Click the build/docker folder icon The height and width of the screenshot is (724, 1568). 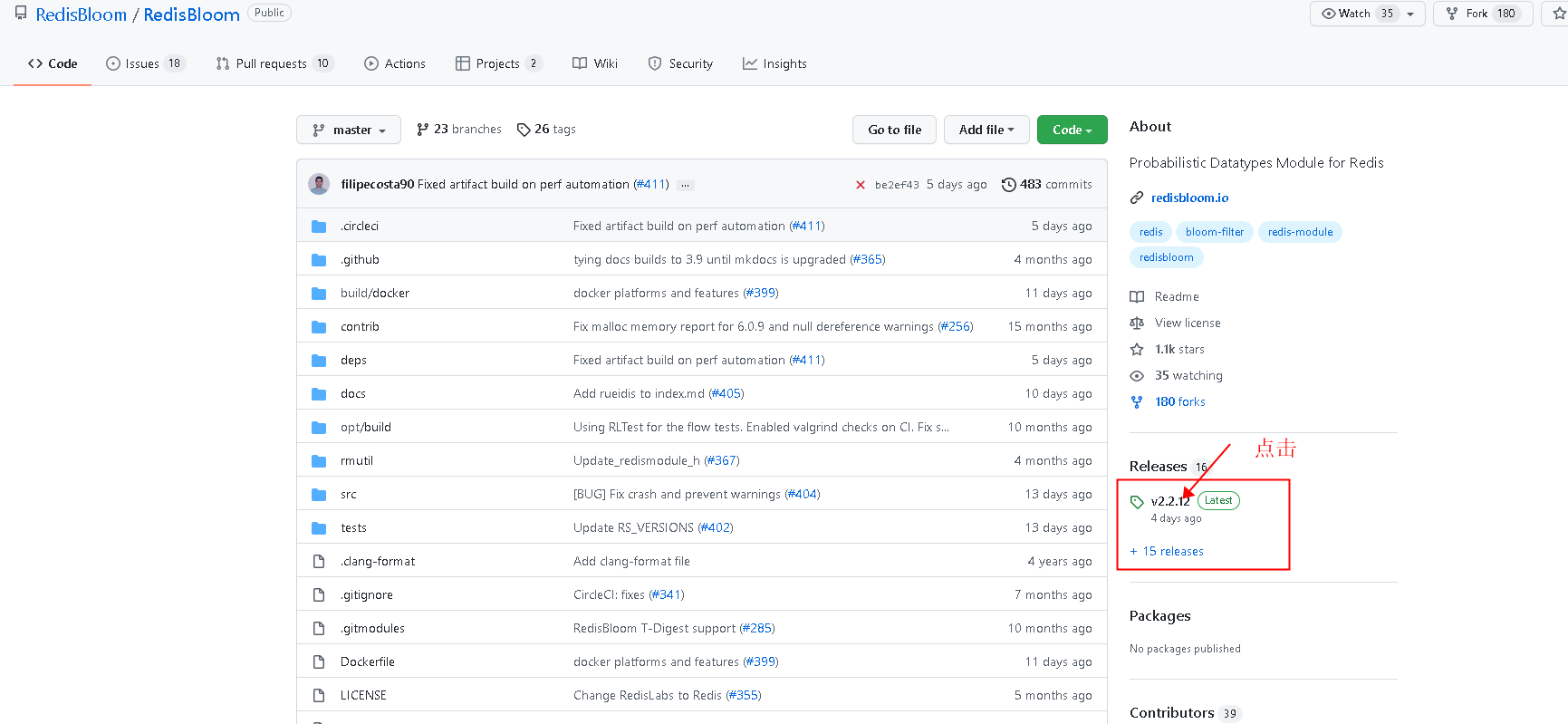pos(319,294)
